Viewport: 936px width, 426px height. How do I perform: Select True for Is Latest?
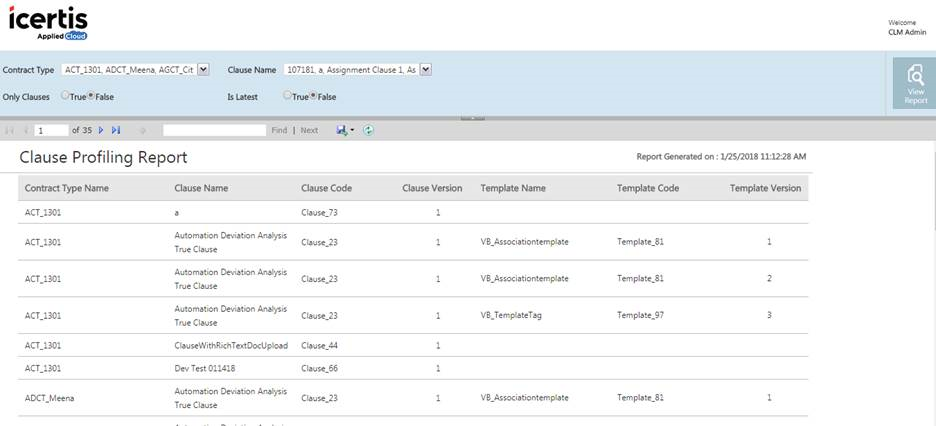click(288, 96)
